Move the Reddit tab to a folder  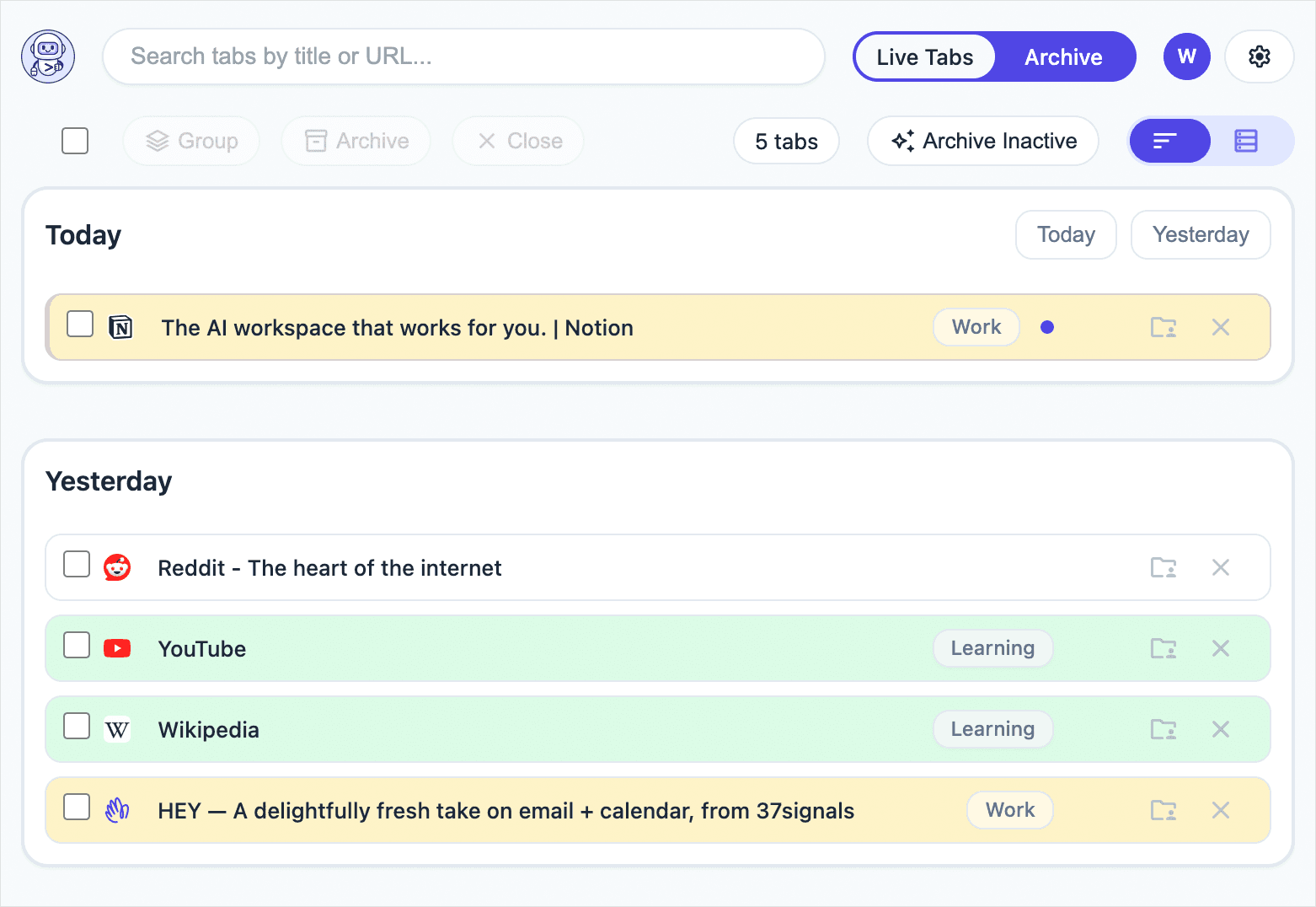(1164, 567)
